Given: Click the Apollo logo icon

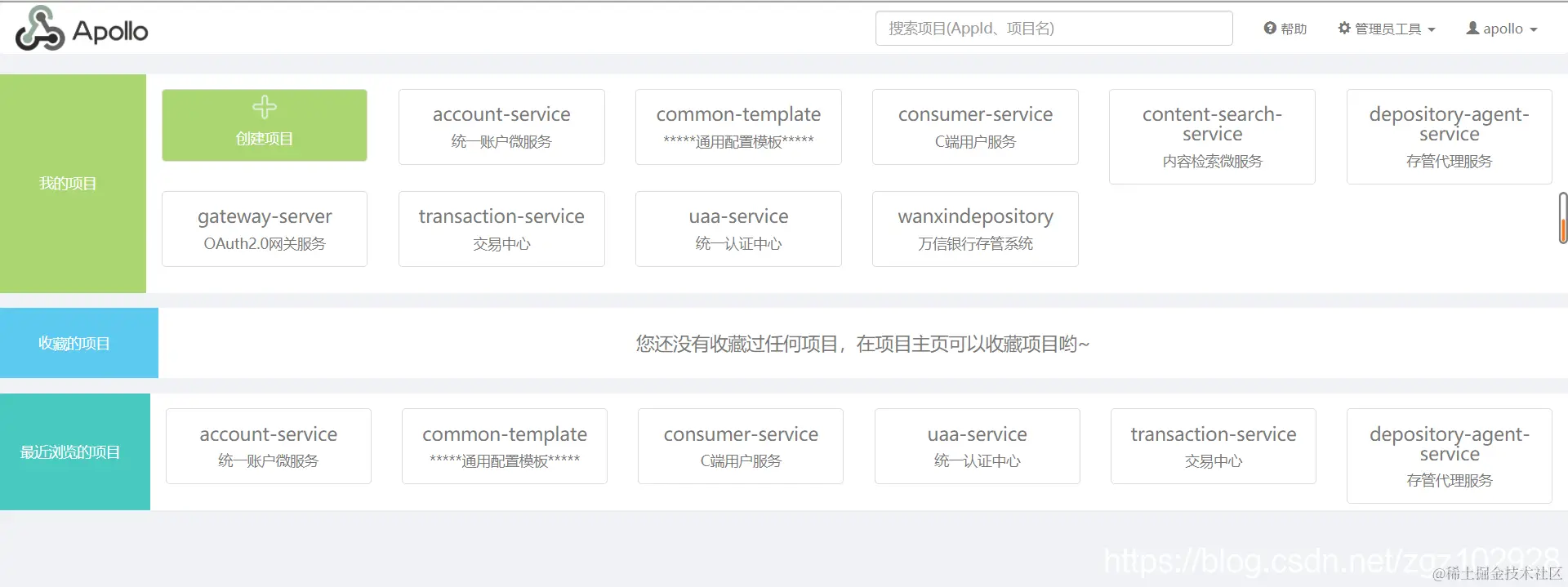Looking at the screenshot, I should point(39,29).
